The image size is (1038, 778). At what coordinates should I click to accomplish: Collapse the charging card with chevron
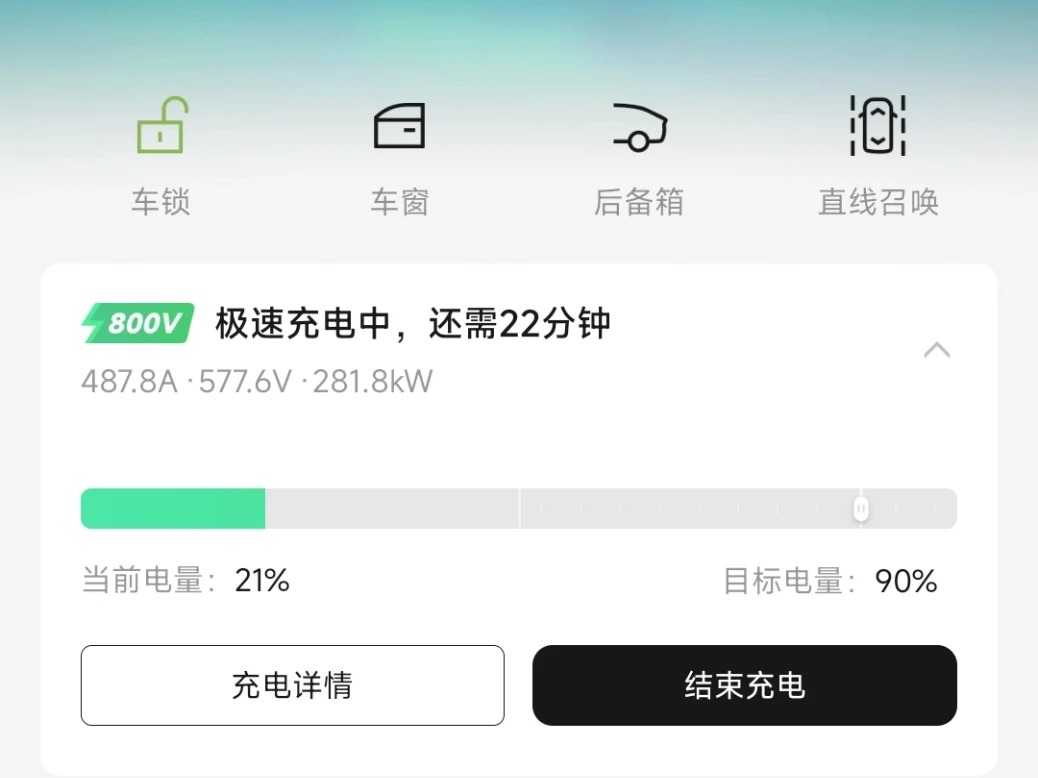(x=937, y=350)
